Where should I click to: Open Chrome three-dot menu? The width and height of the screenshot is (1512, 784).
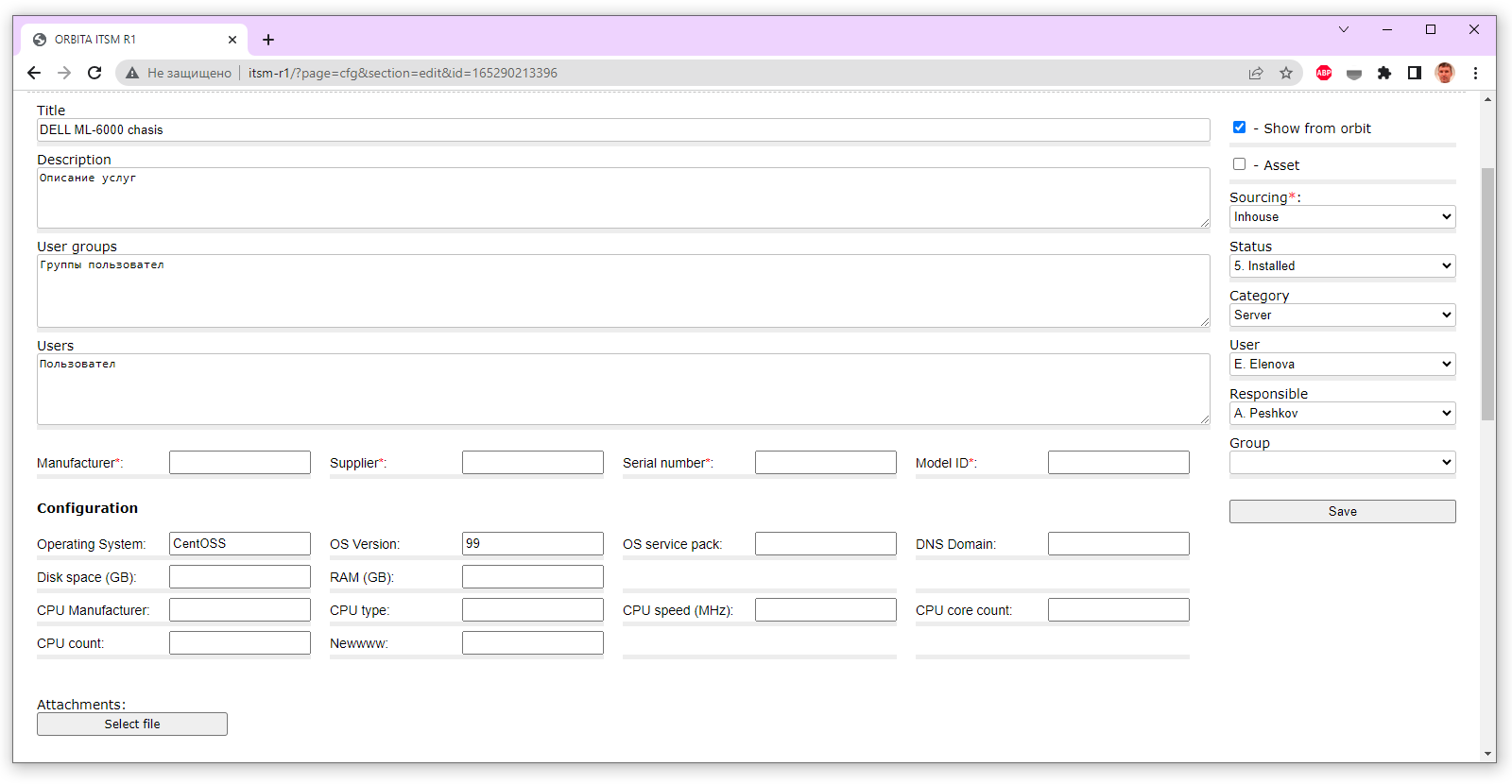1475,73
